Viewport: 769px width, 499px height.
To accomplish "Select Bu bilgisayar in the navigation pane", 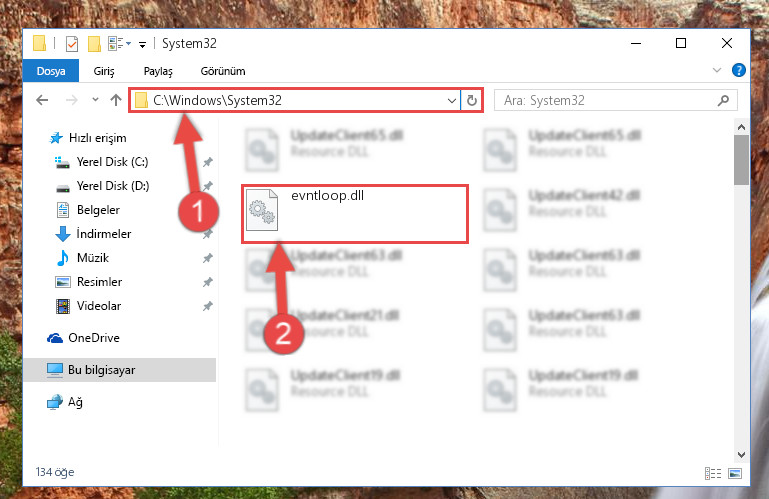I will pyautogui.click(x=120, y=370).
